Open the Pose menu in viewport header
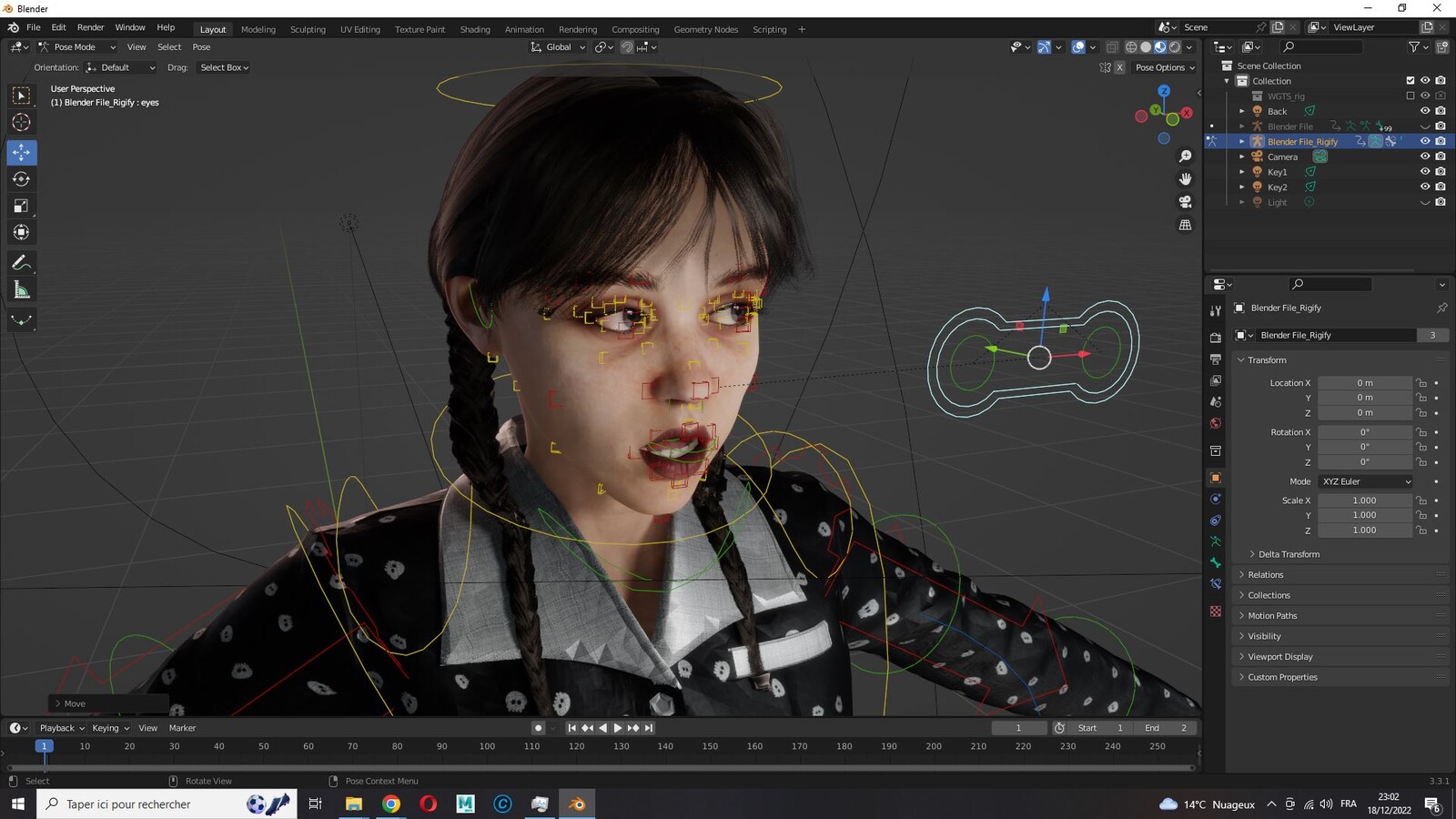 [201, 47]
